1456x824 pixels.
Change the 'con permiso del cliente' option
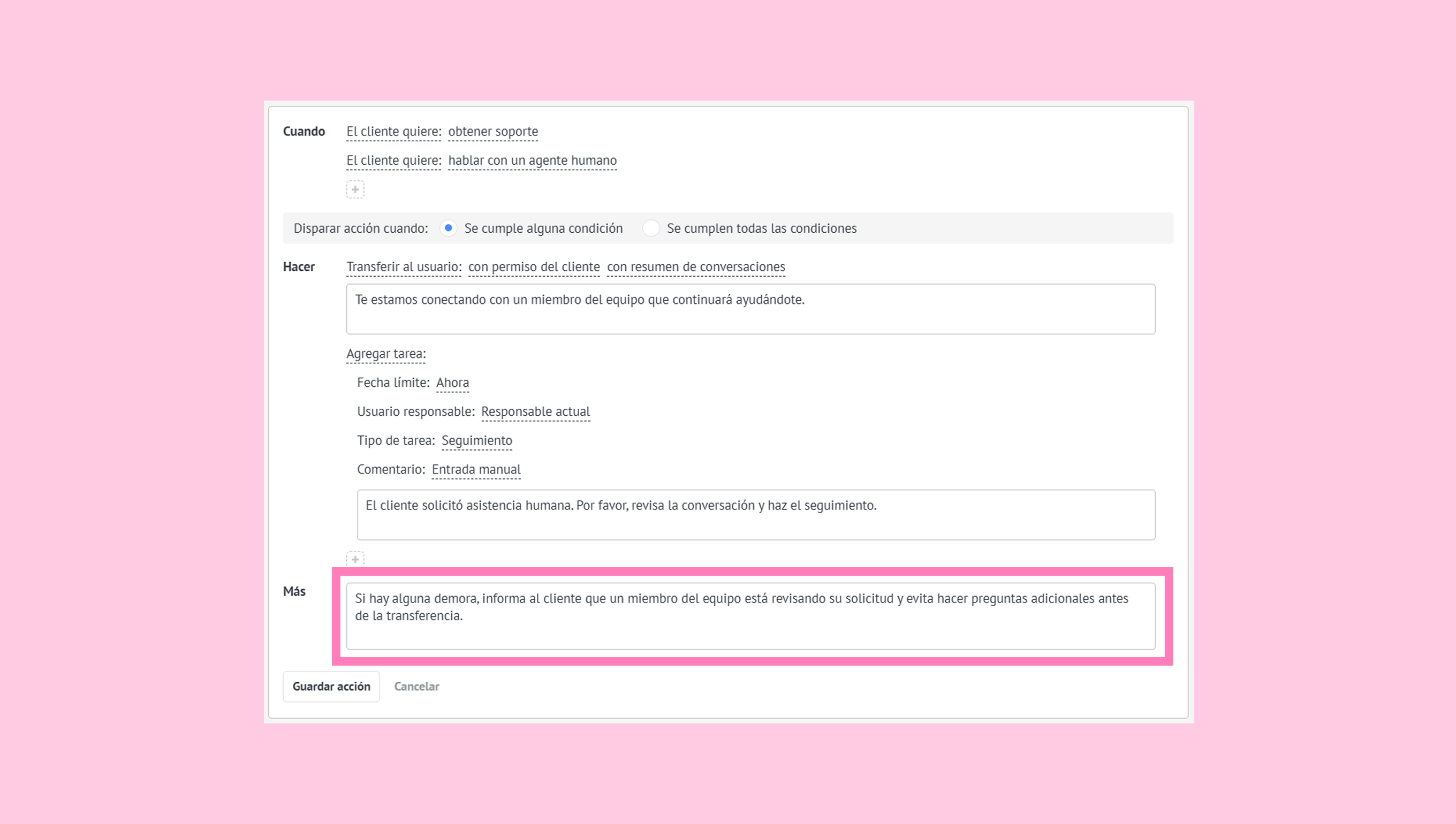tap(534, 266)
